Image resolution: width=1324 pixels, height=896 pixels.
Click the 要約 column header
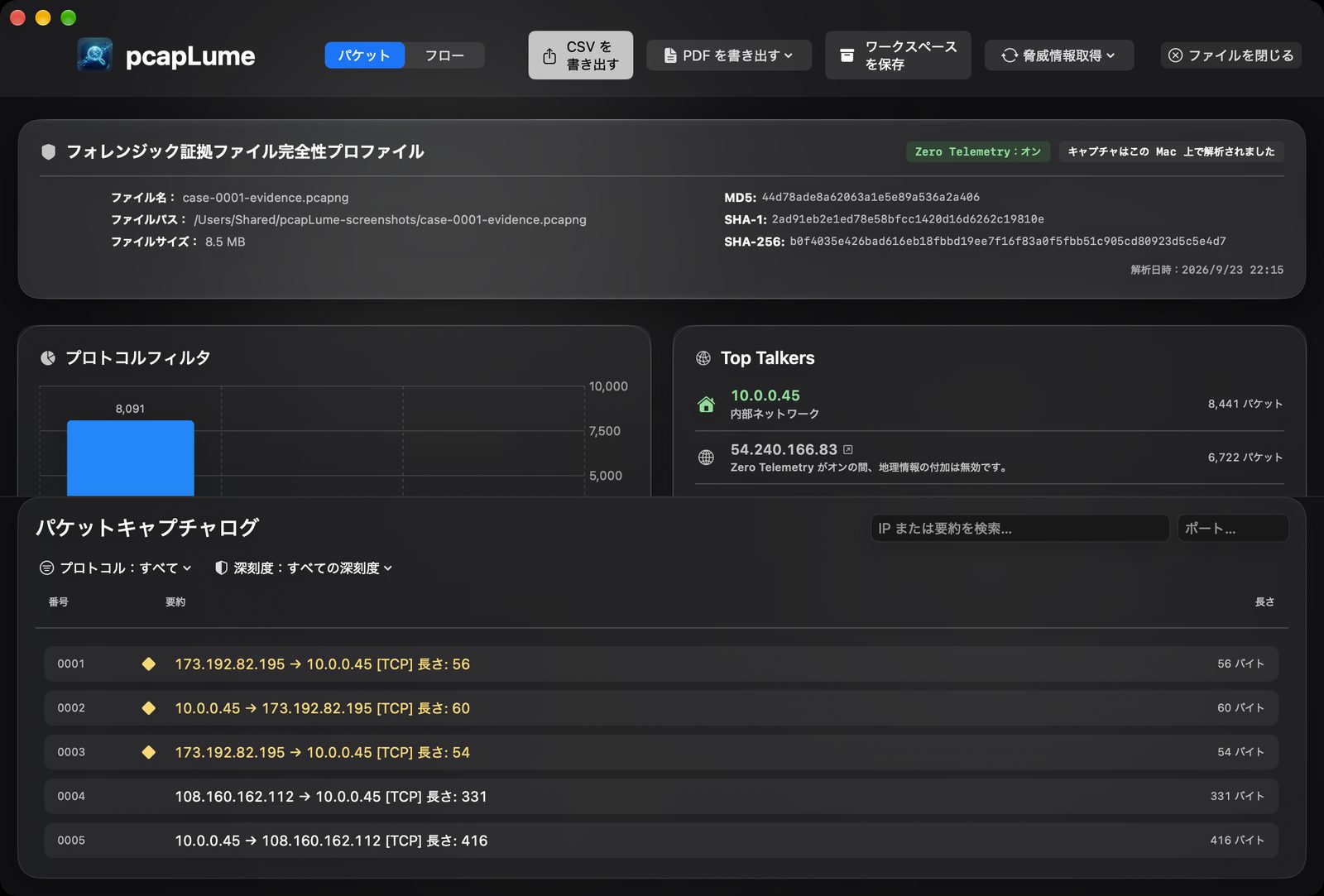pyautogui.click(x=175, y=601)
